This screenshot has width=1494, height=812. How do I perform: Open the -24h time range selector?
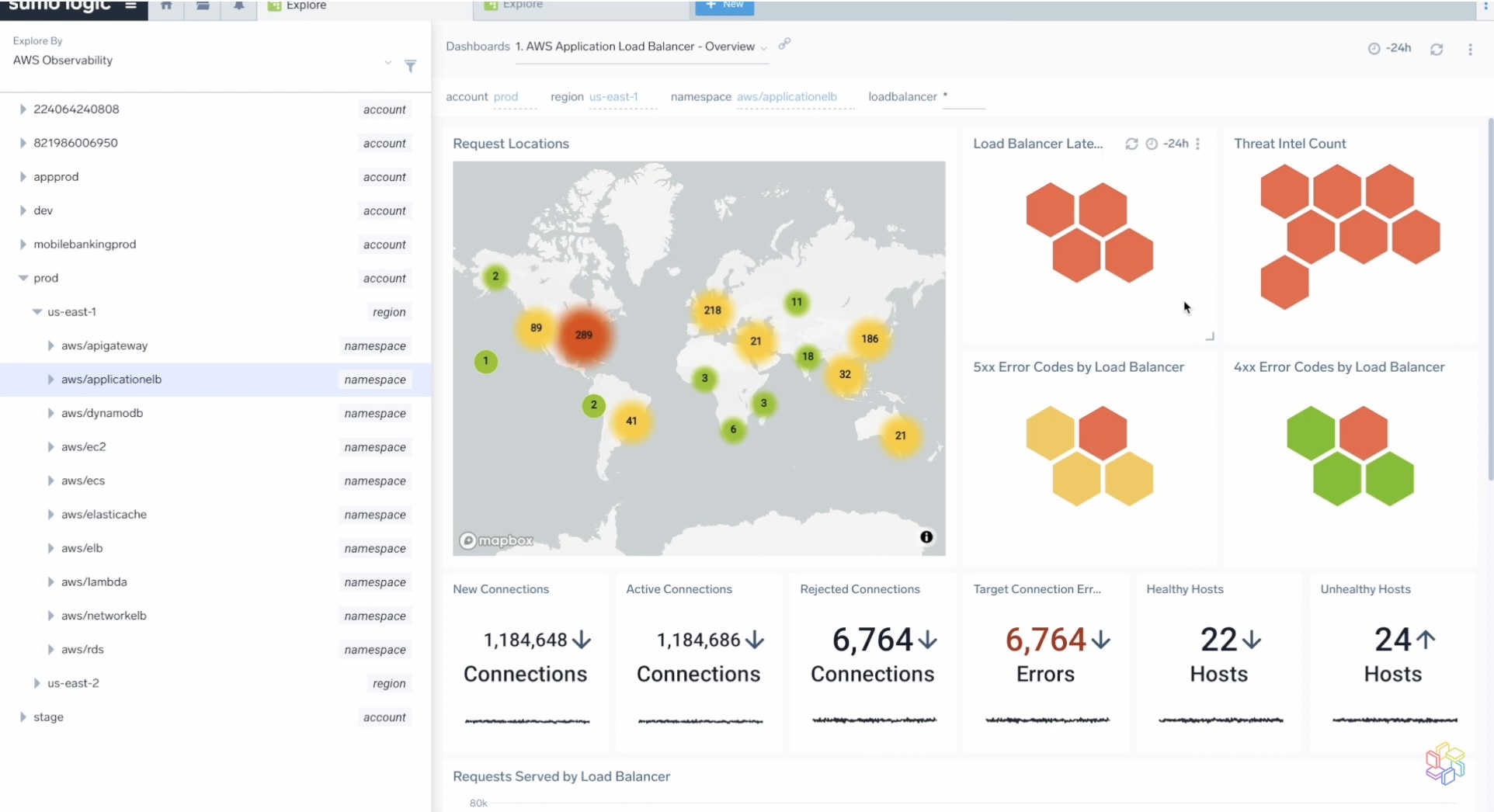pos(1390,48)
